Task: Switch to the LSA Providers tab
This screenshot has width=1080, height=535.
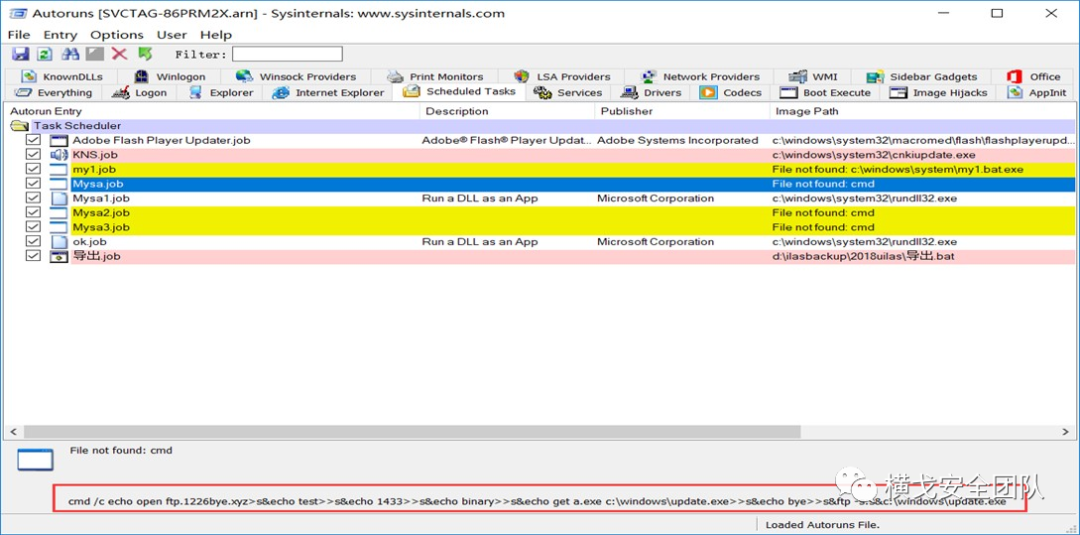Action: coord(562,76)
